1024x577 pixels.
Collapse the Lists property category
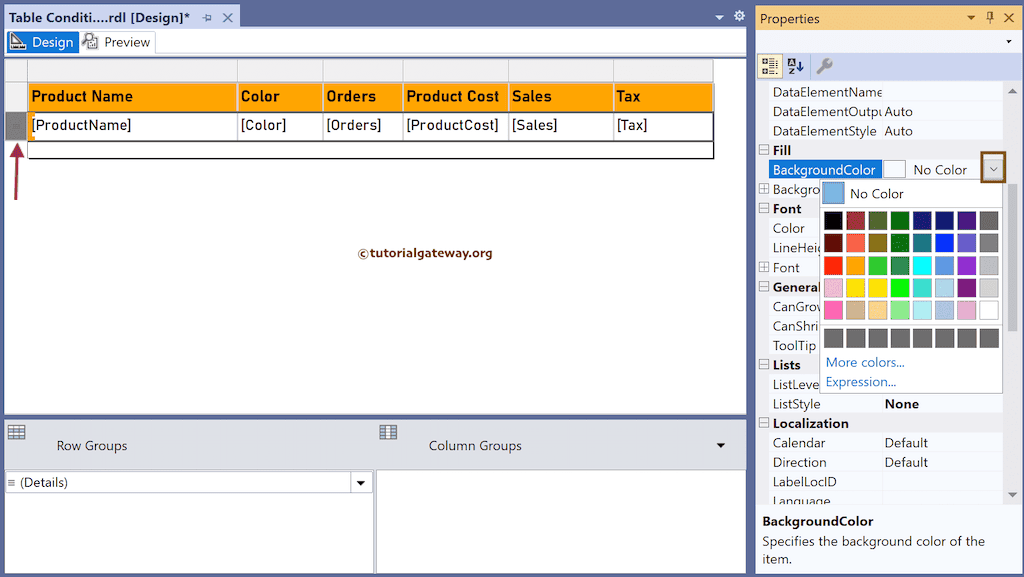click(763, 364)
